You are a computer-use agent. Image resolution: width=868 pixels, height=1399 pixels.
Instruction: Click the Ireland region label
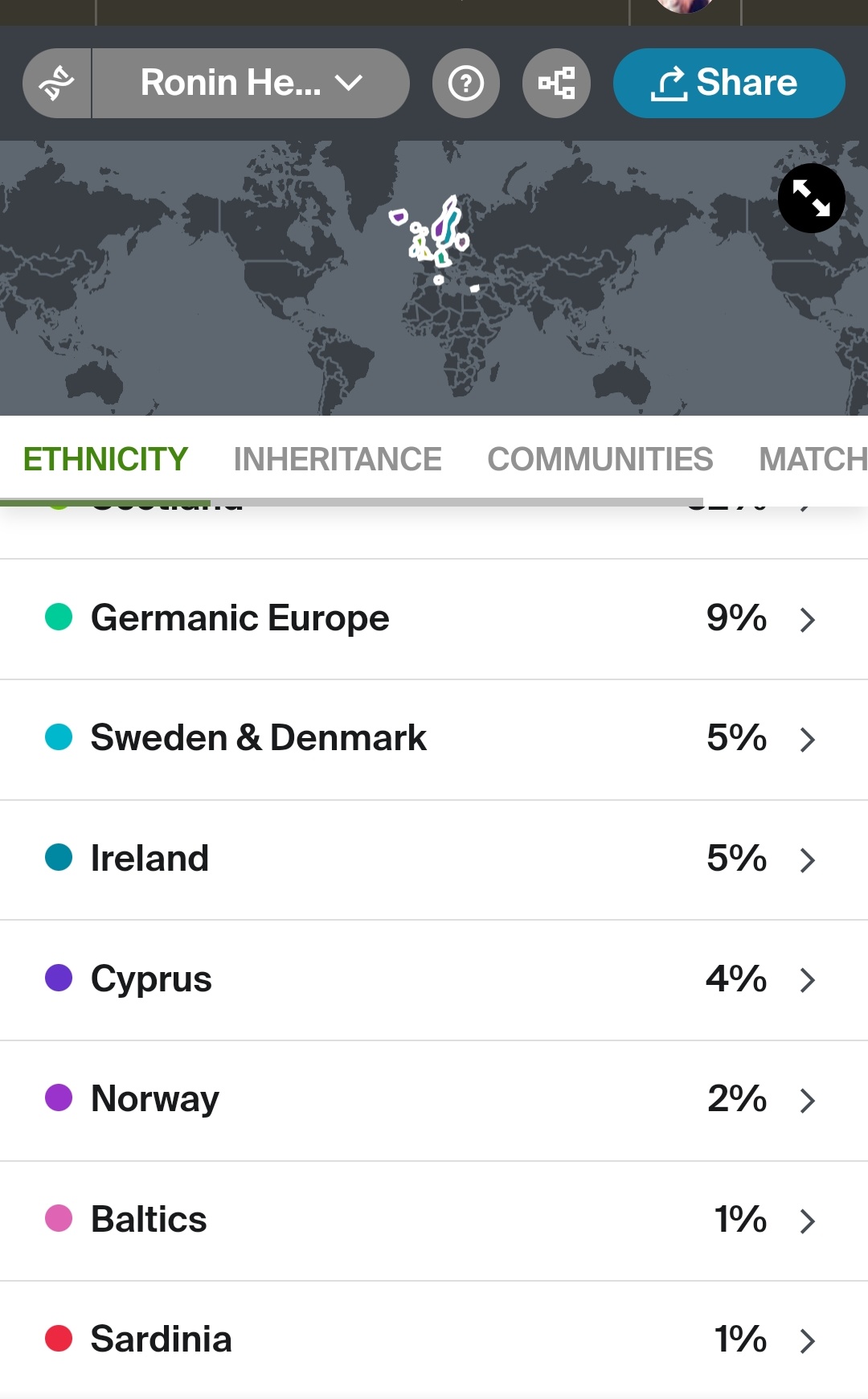pyautogui.click(x=150, y=859)
